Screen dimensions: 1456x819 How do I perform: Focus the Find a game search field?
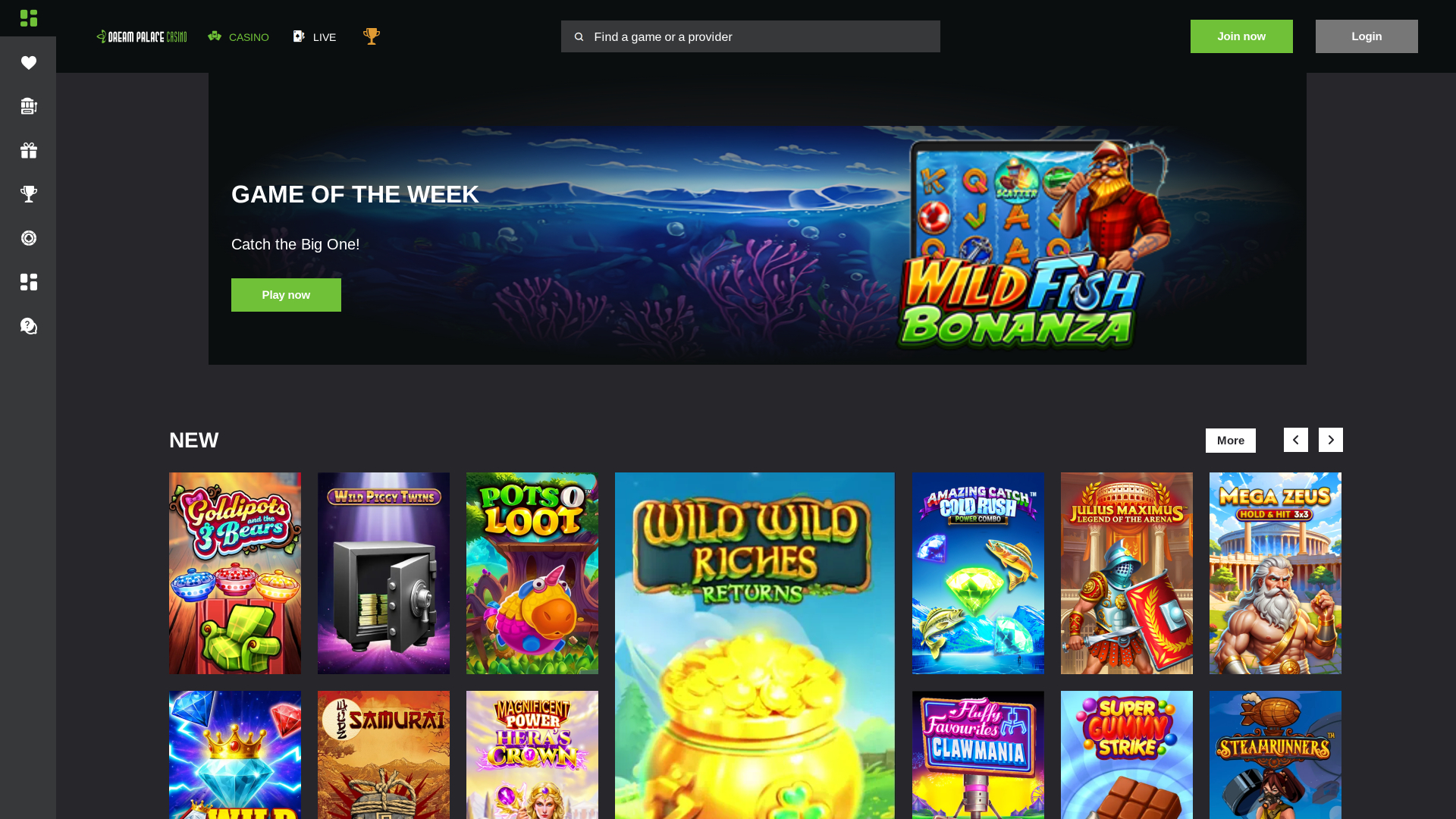pyautogui.click(x=751, y=36)
